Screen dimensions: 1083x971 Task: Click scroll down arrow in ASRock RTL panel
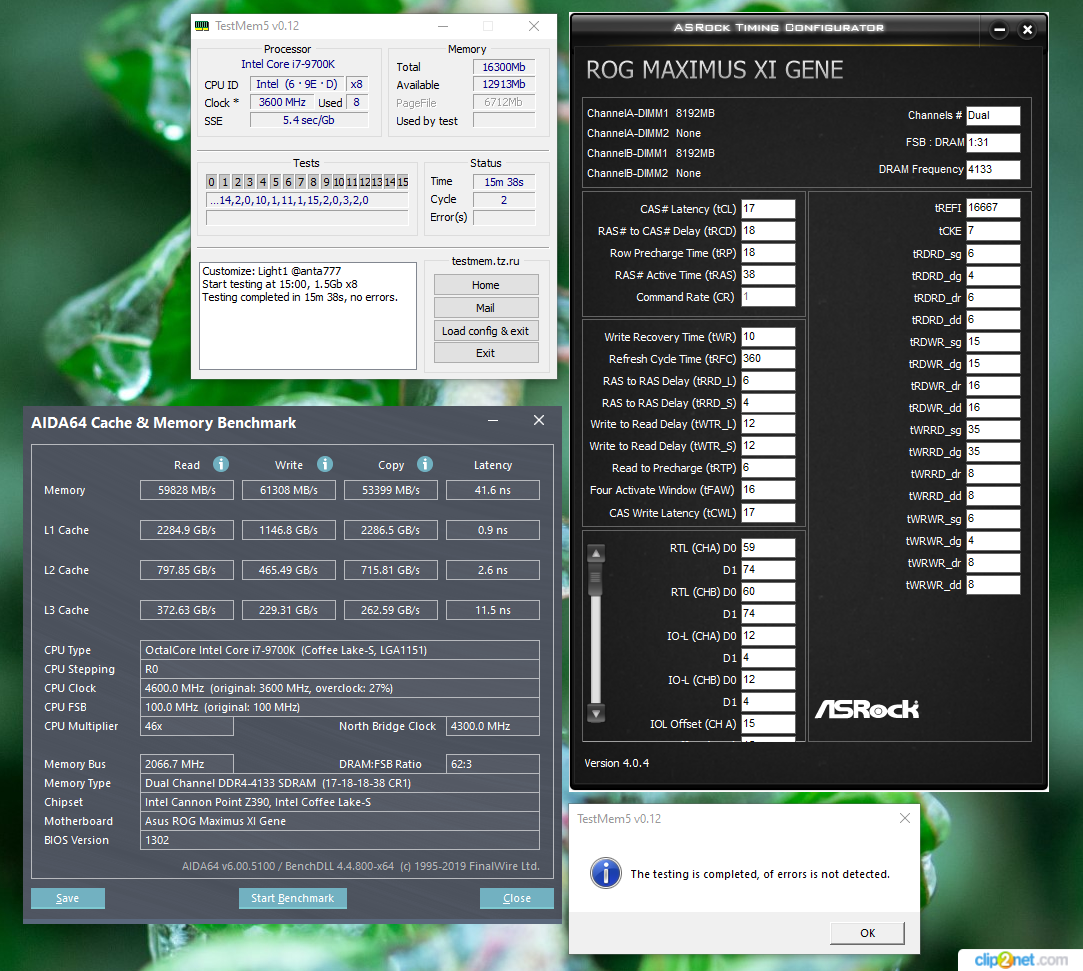(596, 712)
